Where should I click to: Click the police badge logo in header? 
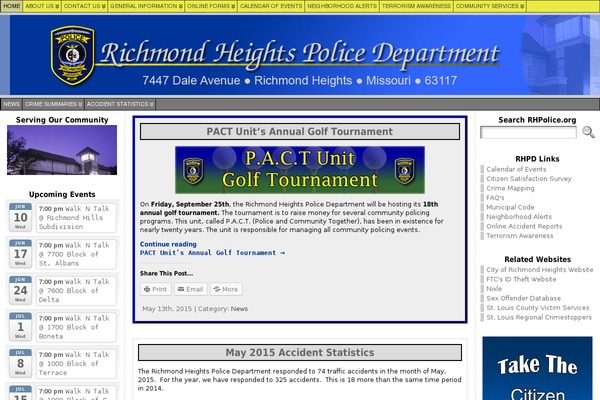[72, 55]
